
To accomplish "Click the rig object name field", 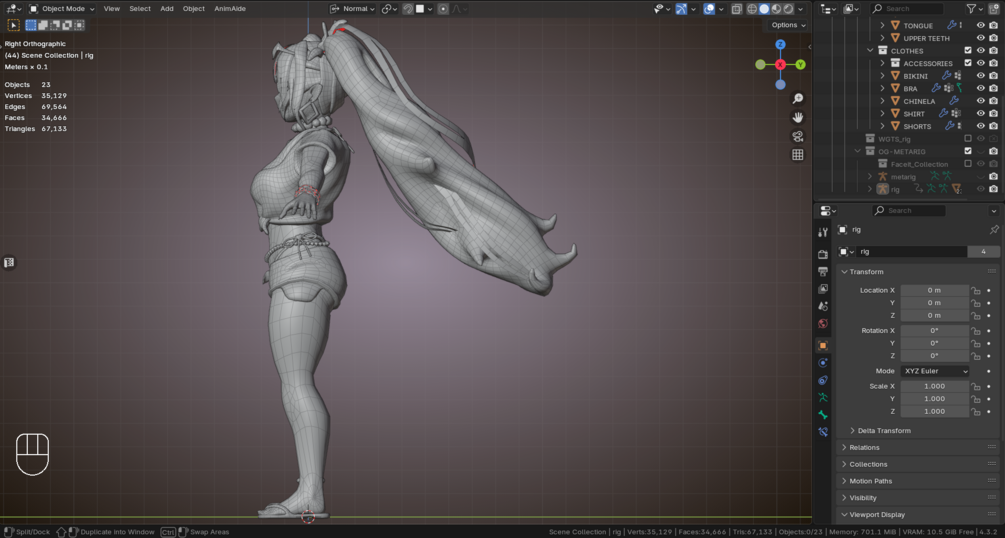I will click(911, 252).
